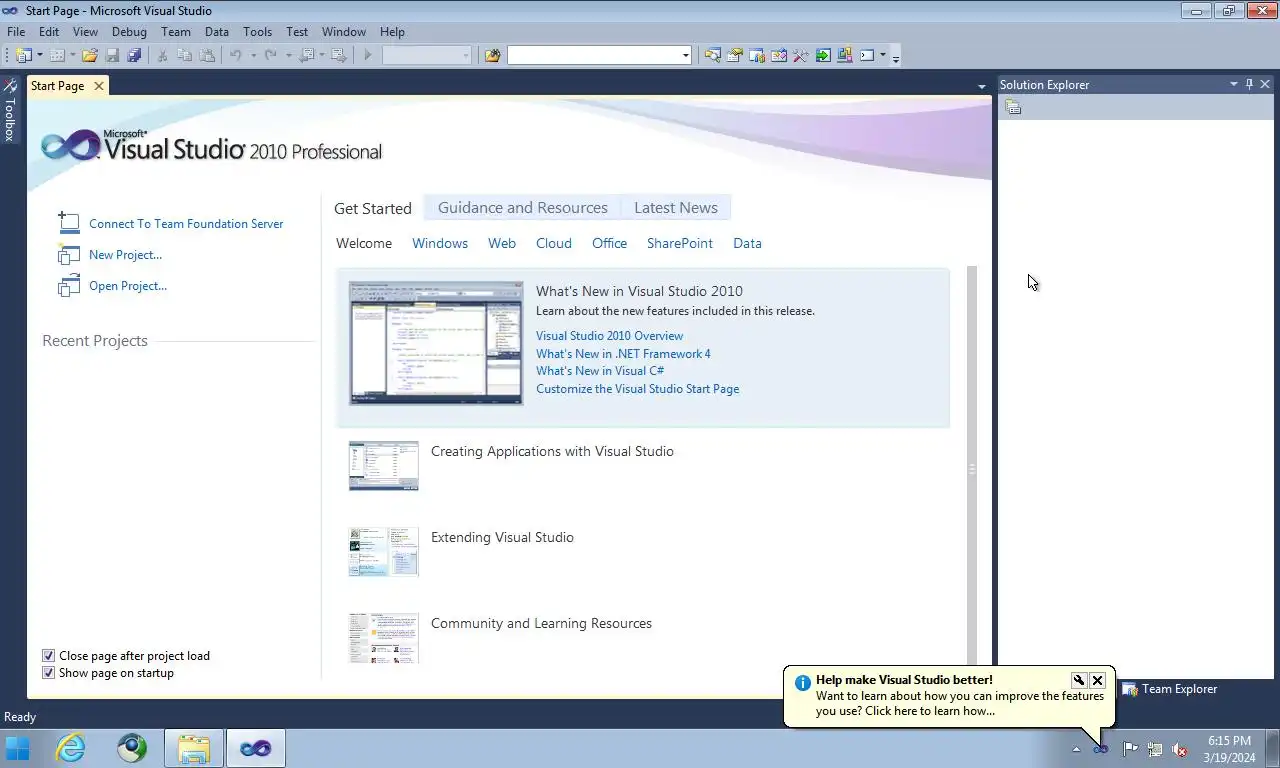The width and height of the screenshot is (1280, 768).
Task: Open the Undo history dropdown arrow
Action: click(x=253, y=56)
